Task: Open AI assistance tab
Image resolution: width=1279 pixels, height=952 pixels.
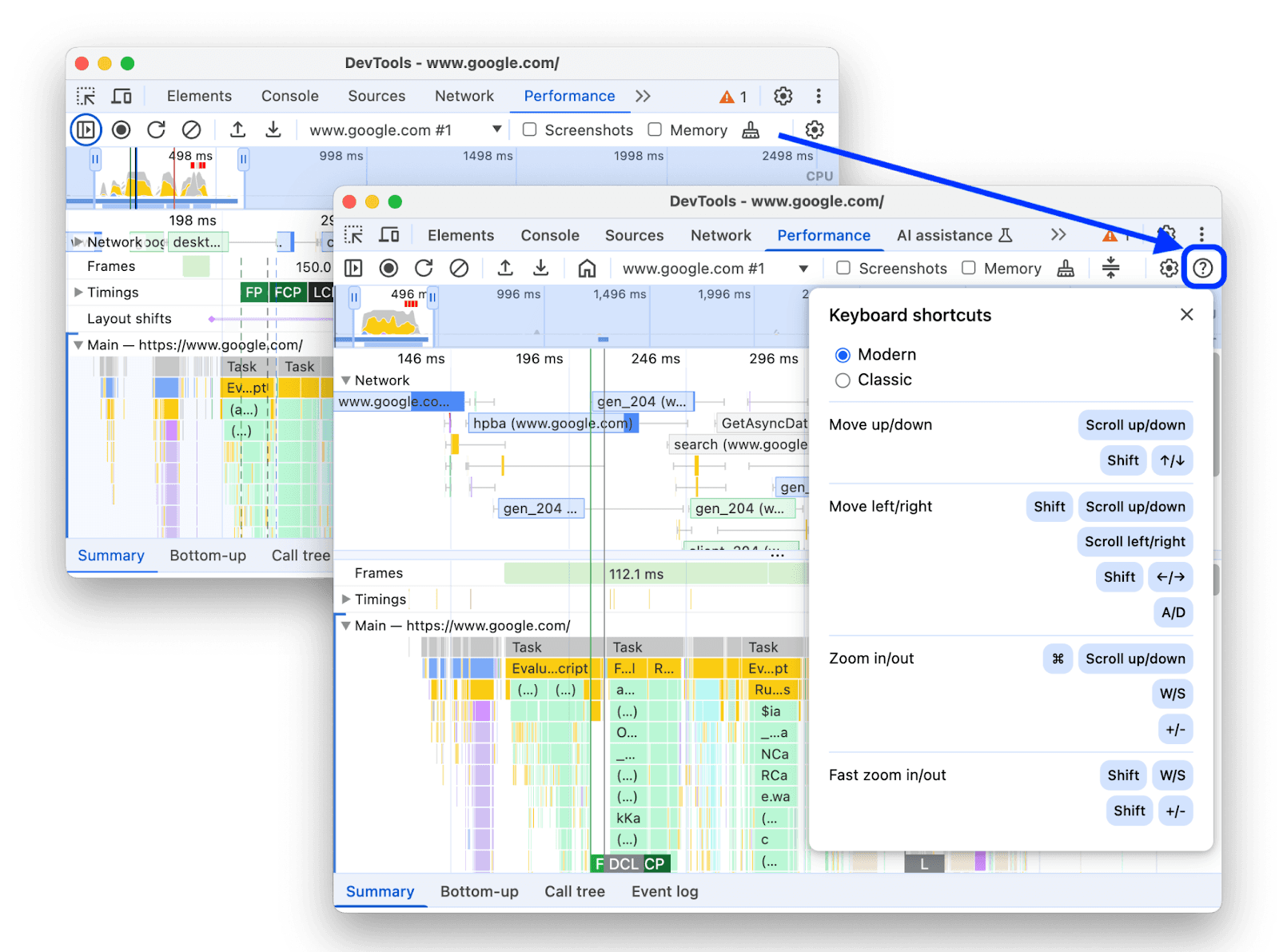Action: [954, 235]
